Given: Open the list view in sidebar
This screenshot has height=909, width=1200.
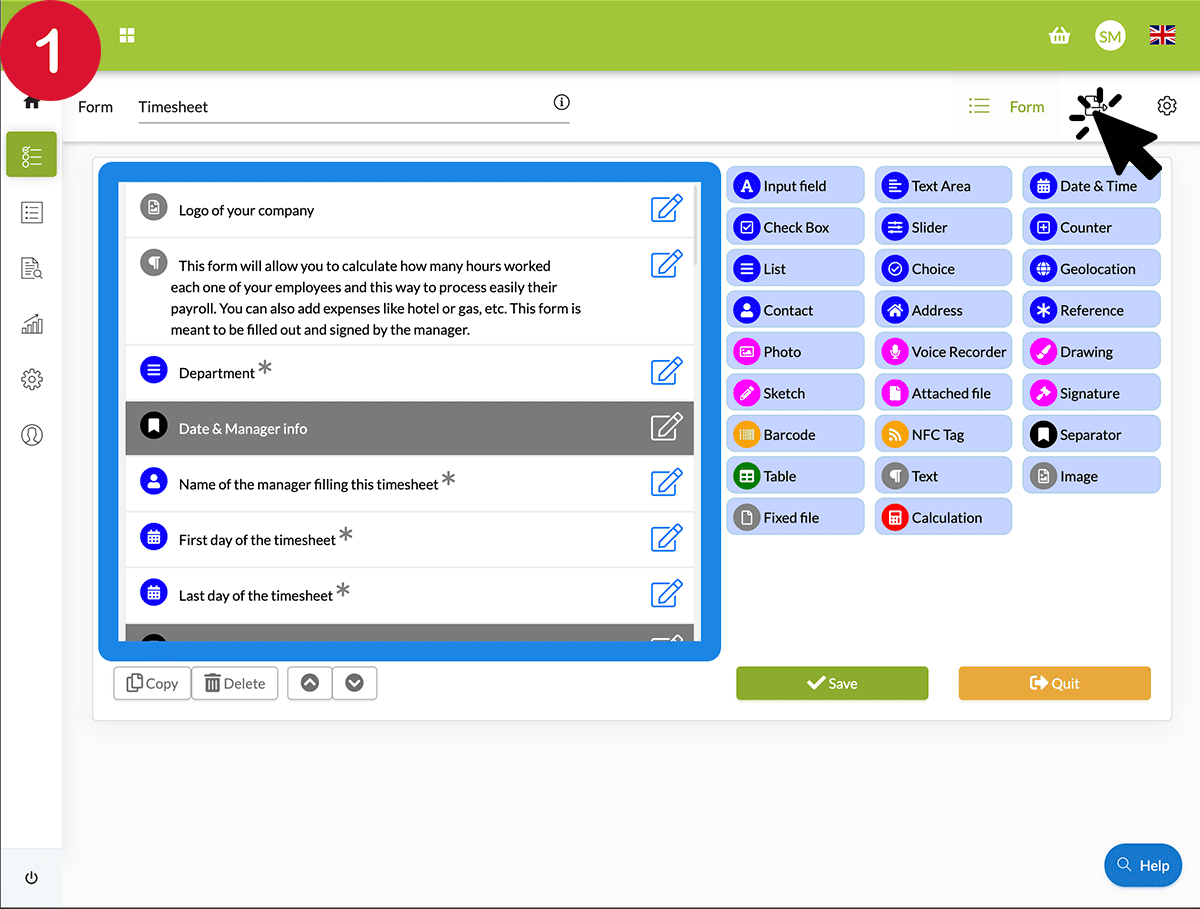Looking at the screenshot, I should (31, 212).
